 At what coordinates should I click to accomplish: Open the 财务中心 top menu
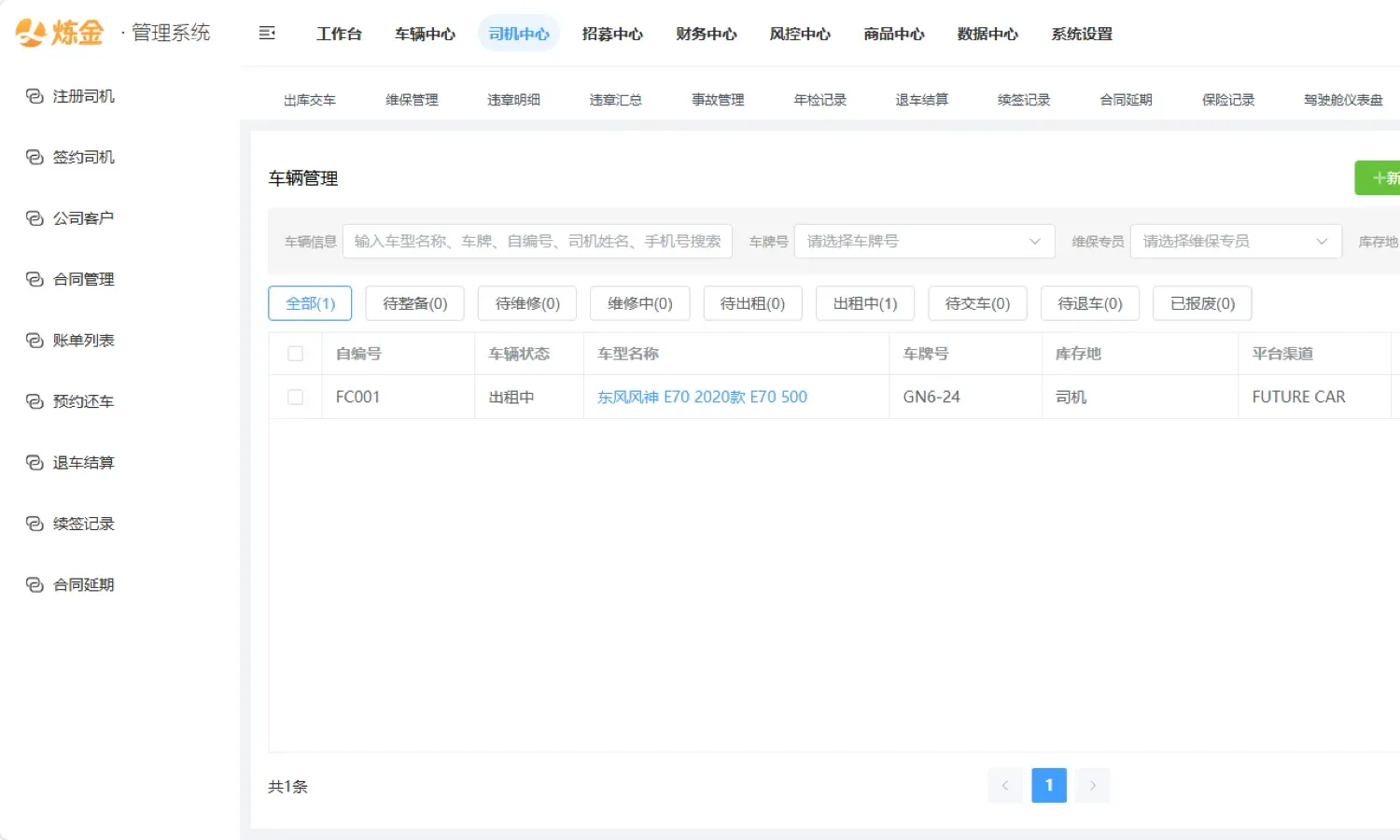click(x=706, y=34)
